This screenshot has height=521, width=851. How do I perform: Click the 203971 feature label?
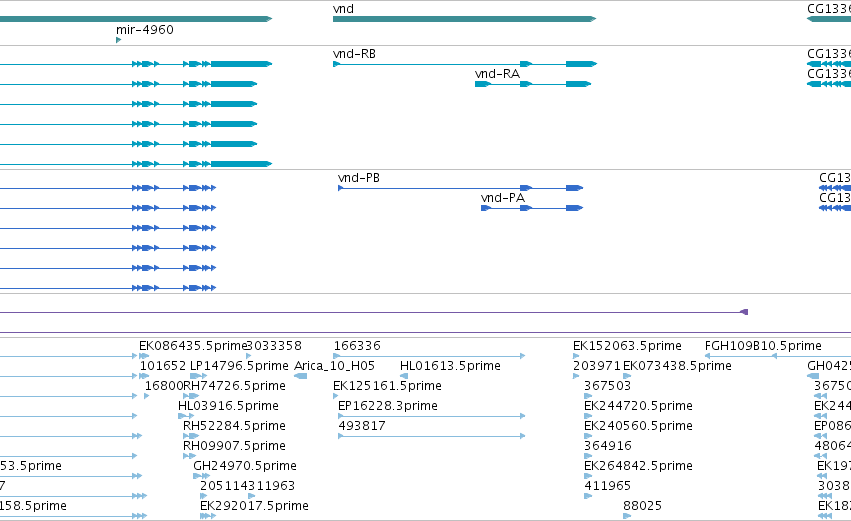[596, 366]
